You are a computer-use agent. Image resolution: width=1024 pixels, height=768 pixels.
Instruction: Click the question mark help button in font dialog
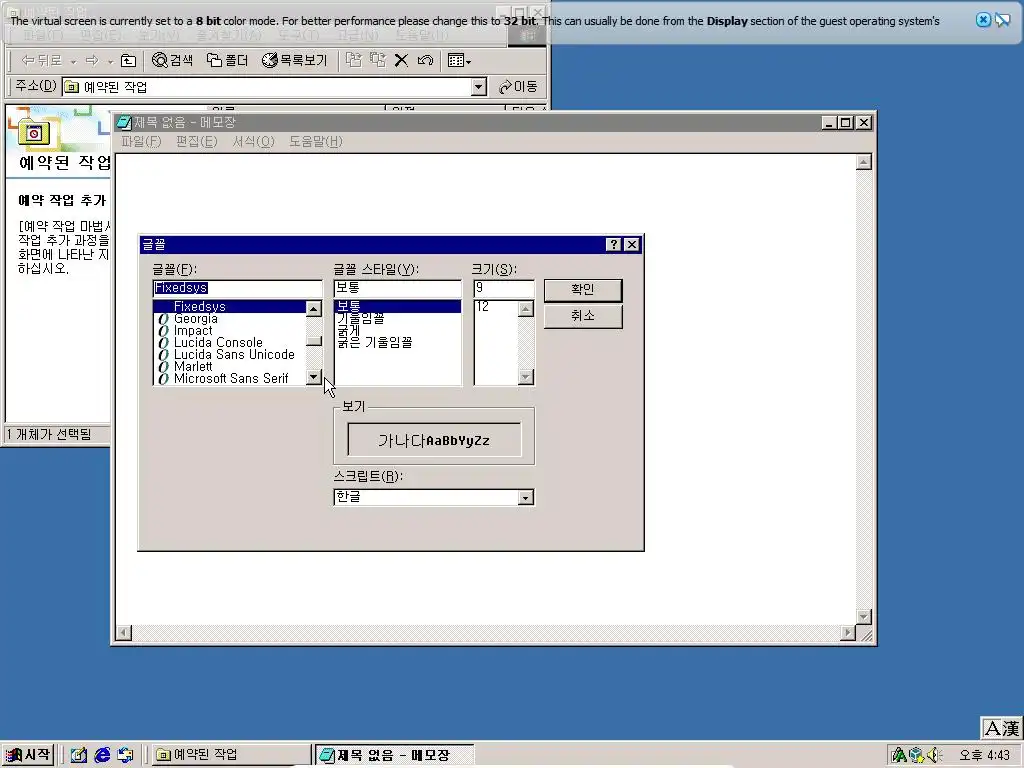[x=613, y=244]
